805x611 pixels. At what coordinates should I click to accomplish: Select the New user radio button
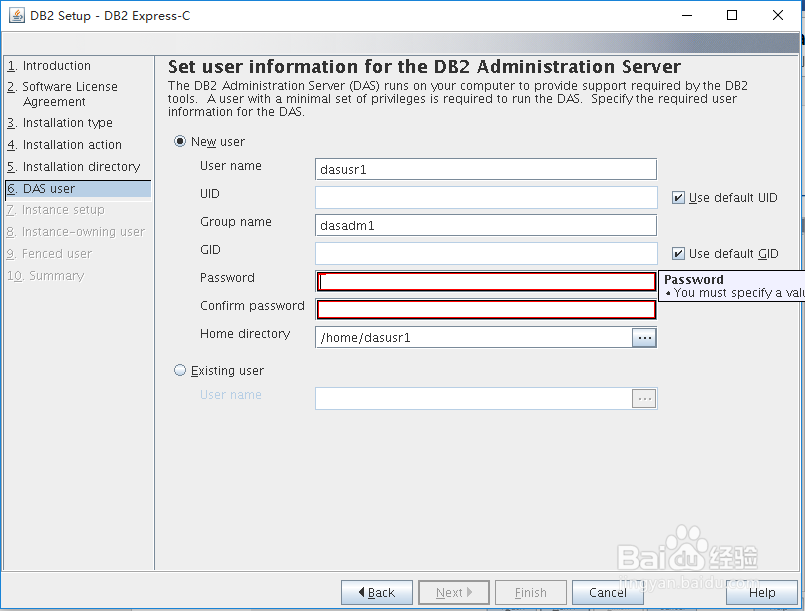(x=180, y=141)
